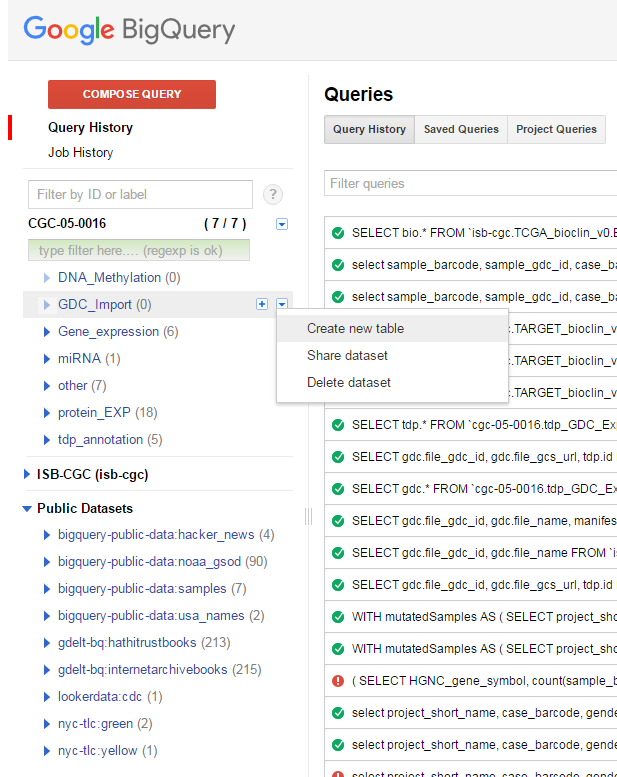Expand the nyc-tlc:yellow triangle
The image size is (617, 777).
coord(47,751)
